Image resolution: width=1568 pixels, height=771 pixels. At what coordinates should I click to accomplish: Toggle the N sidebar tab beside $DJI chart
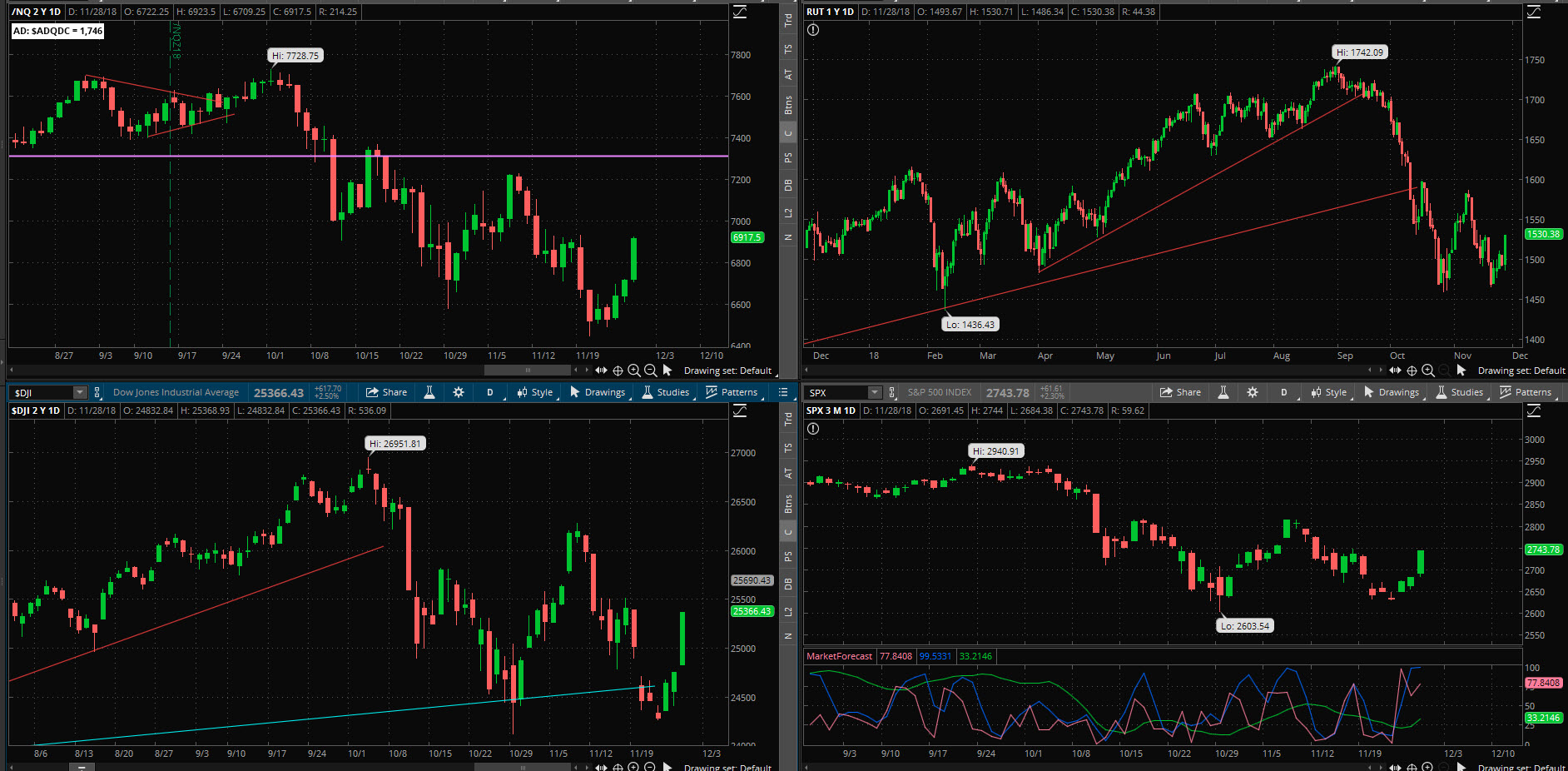coord(788,636)
